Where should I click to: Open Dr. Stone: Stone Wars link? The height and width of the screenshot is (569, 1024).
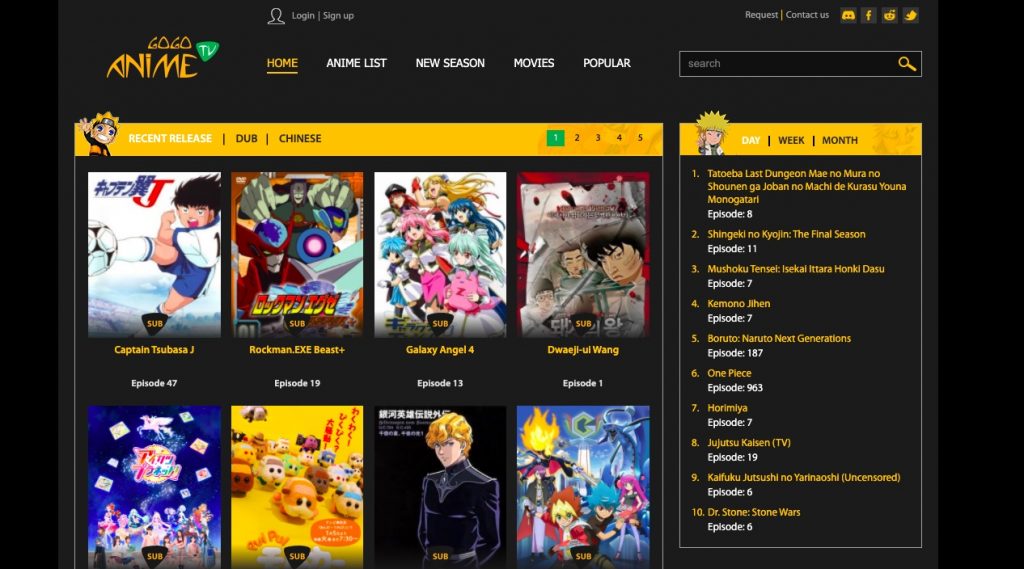[x=754, y=512]
